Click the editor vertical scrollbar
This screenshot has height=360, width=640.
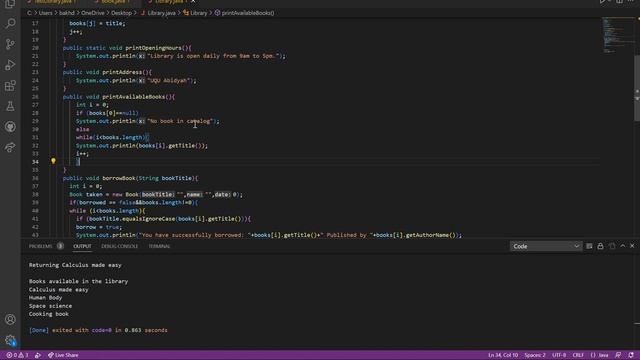coord(637,88)
